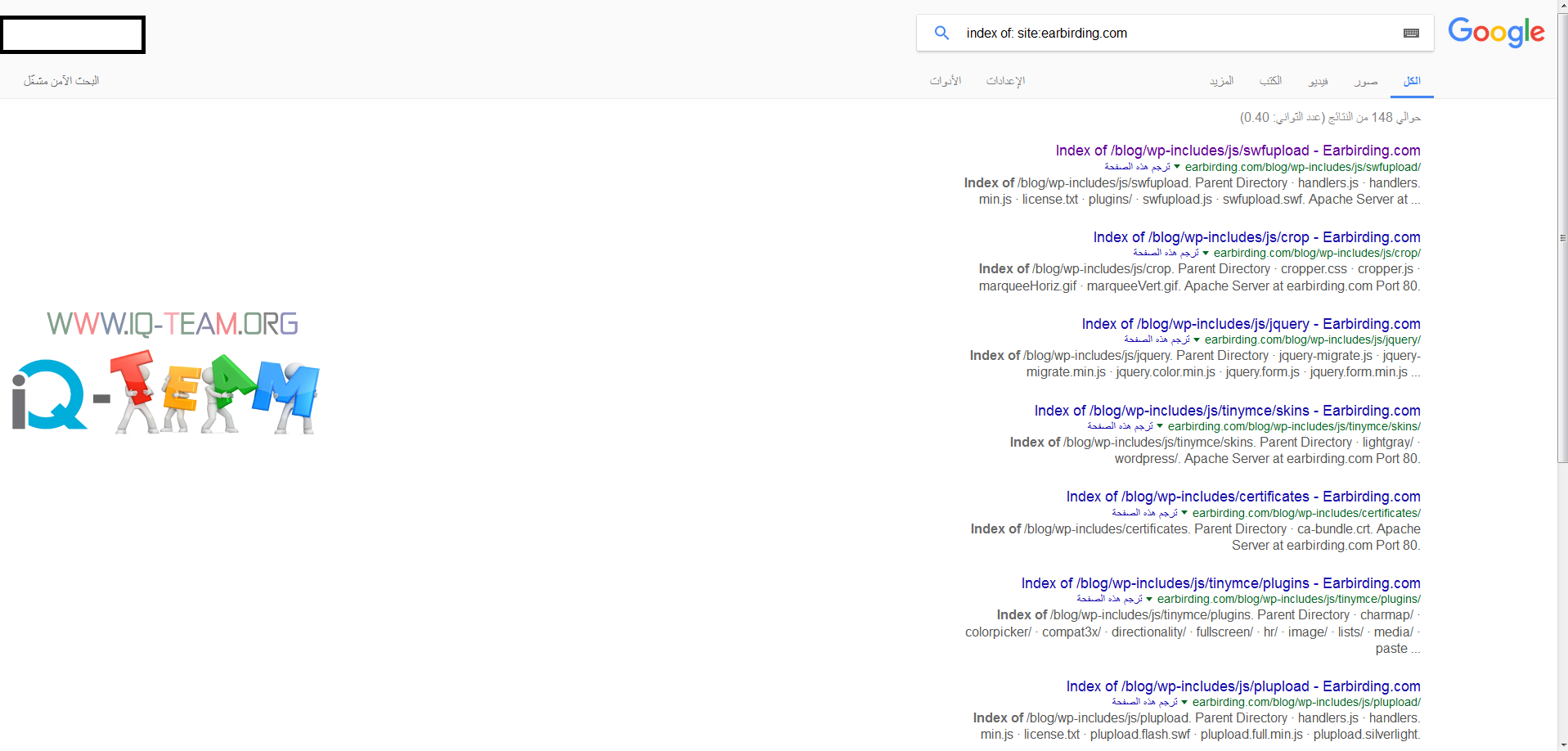The height and width of the screenshot is (751, 1568).
Task: Expand the dropdown arrow beside the crop URL
Action: [x=1206, y=253]
